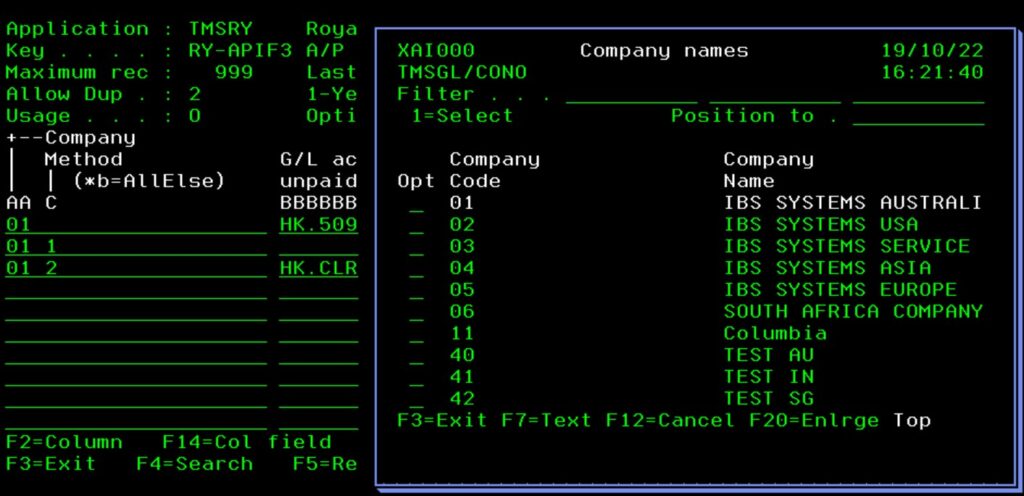This screenshot has height=496, width=1024.
Task: Click F2=Column function key
Action: 64,442
